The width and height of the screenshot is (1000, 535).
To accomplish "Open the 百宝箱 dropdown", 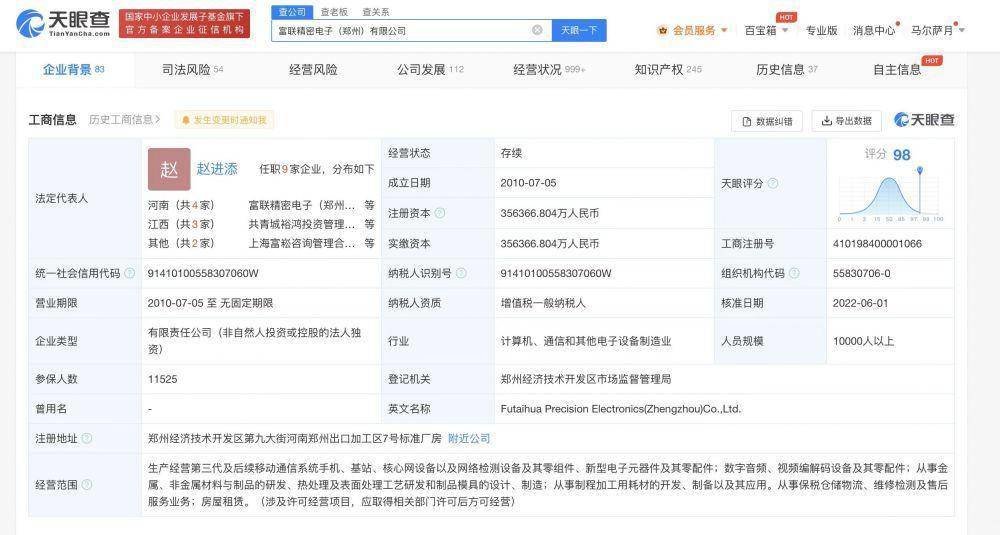I will (766, 30).
